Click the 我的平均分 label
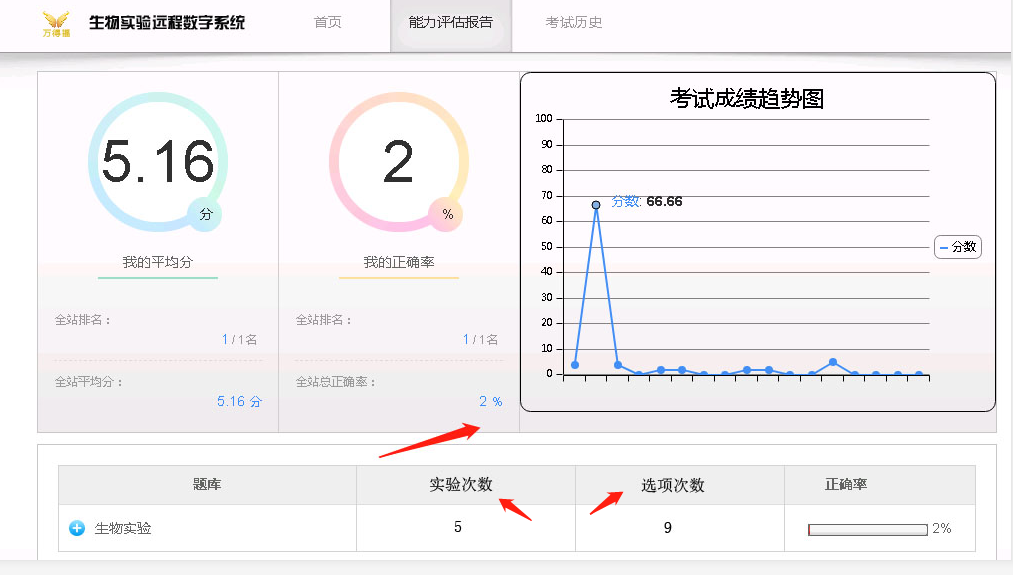This screenshot has width=1013, height=575. (x=158, y=262)
